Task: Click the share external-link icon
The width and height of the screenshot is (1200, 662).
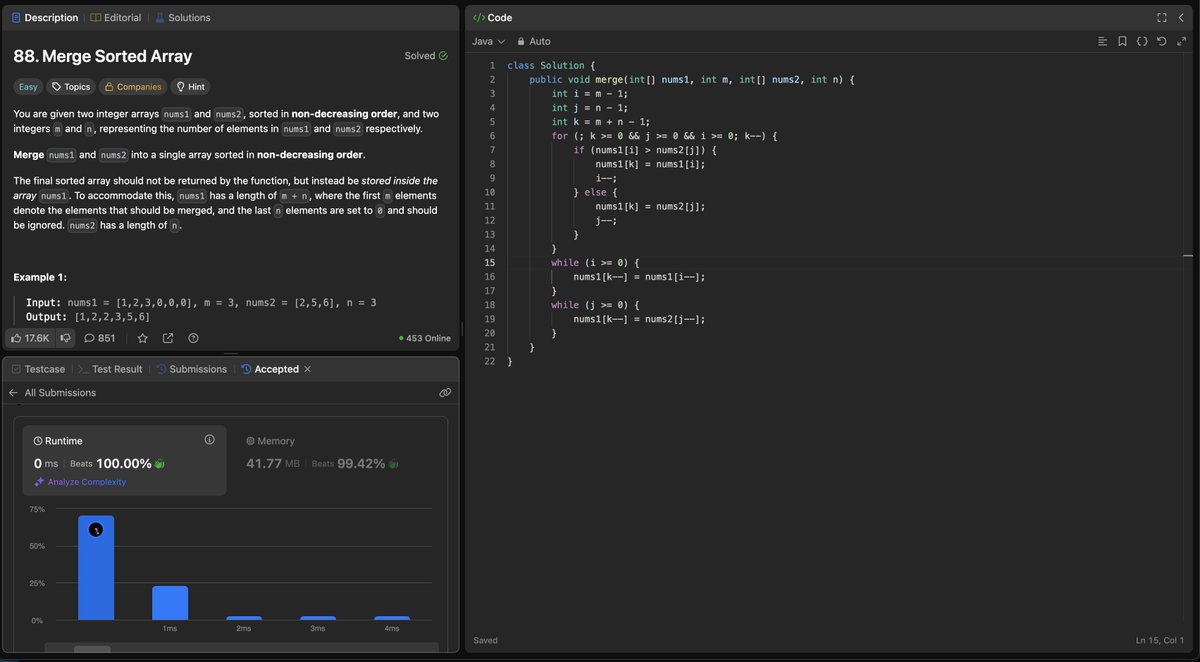Action: [x=168, y=338]
